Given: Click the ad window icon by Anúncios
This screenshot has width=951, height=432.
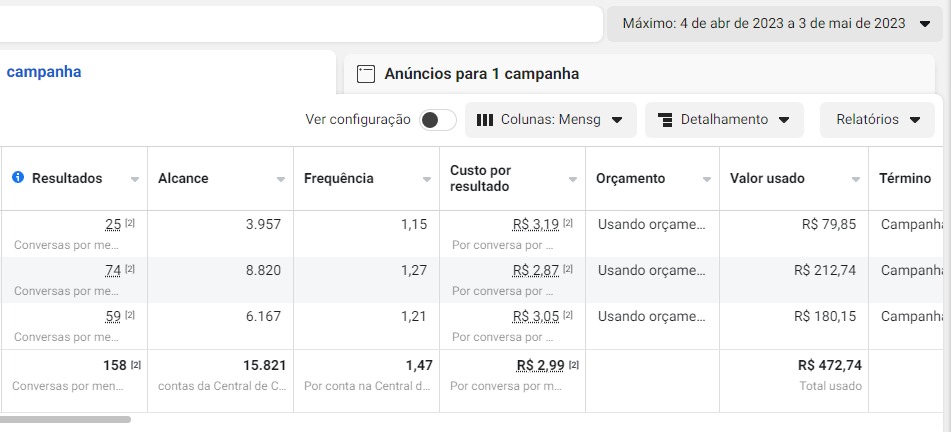Looking at the screenshot, I should pos(366,74).
